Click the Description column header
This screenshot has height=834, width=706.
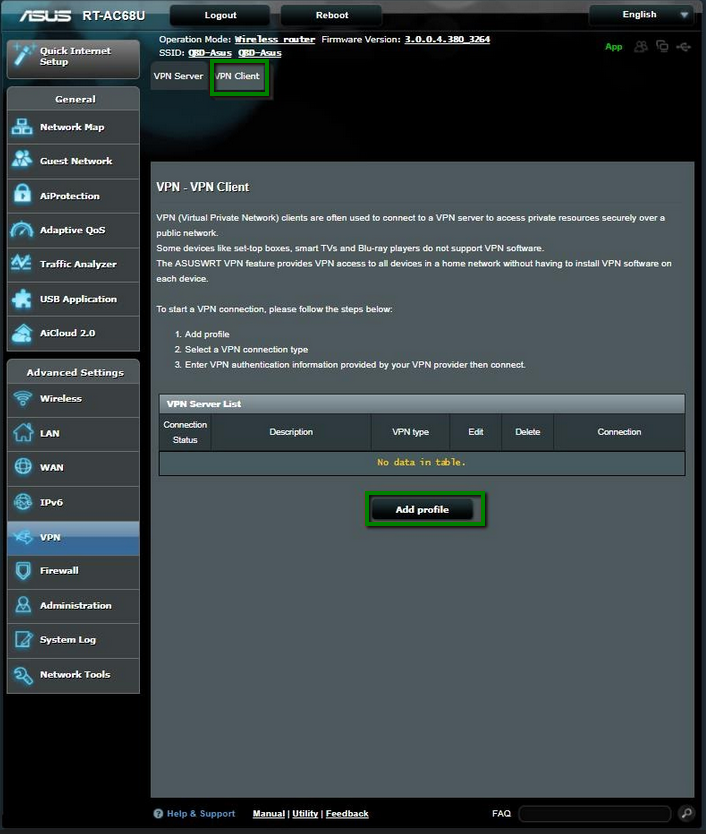291,432
